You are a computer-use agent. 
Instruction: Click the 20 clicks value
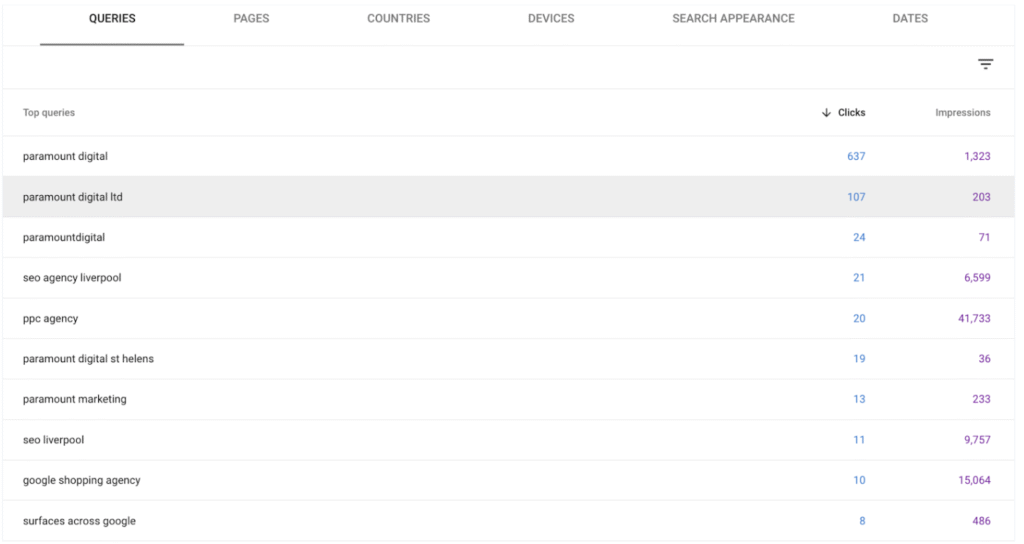pos(859,318)
